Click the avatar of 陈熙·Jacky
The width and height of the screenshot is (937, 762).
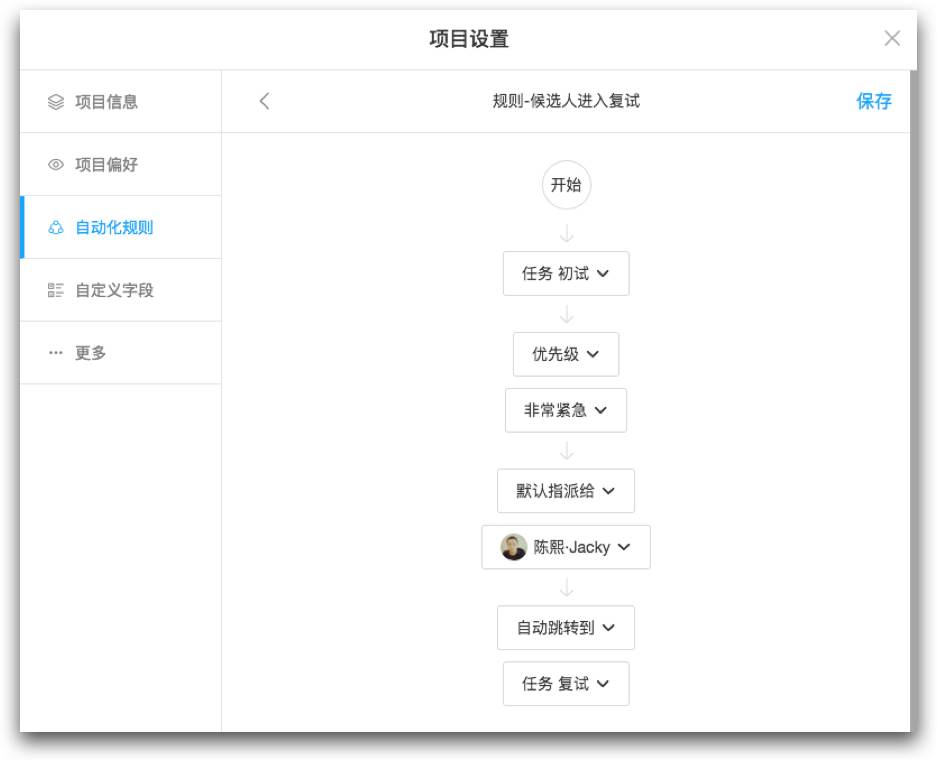click(x=513, y=547)
